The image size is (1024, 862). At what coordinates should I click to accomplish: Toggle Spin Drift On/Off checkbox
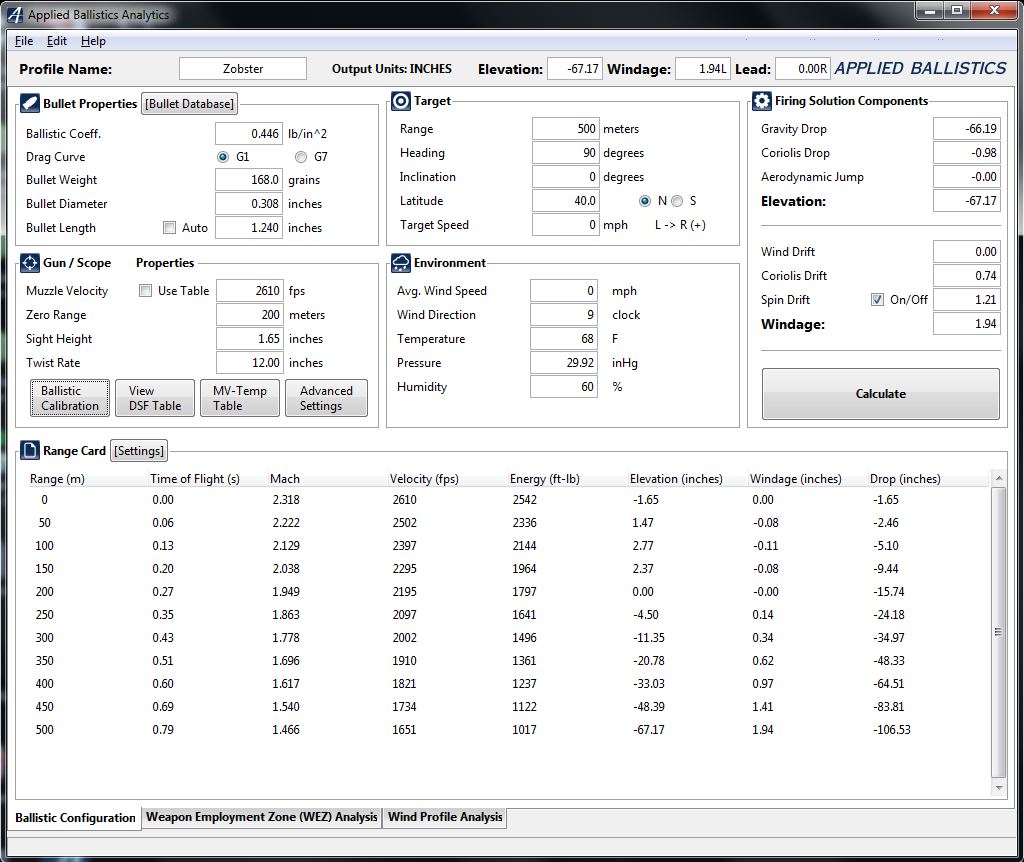(x=877, y=300)
